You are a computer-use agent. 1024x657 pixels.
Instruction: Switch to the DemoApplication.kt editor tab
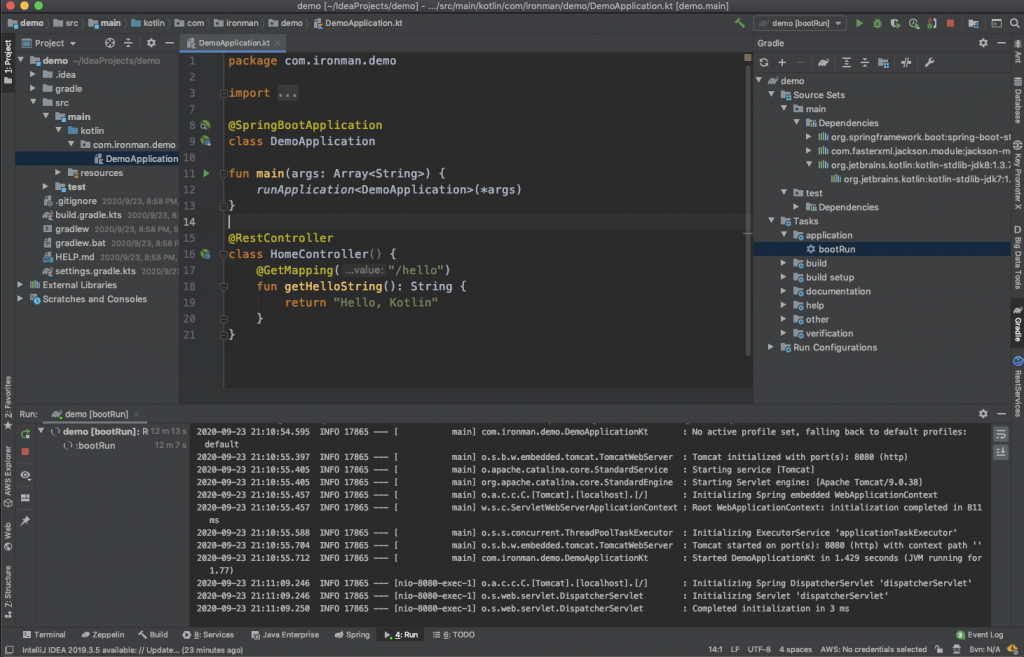[234, 43]
